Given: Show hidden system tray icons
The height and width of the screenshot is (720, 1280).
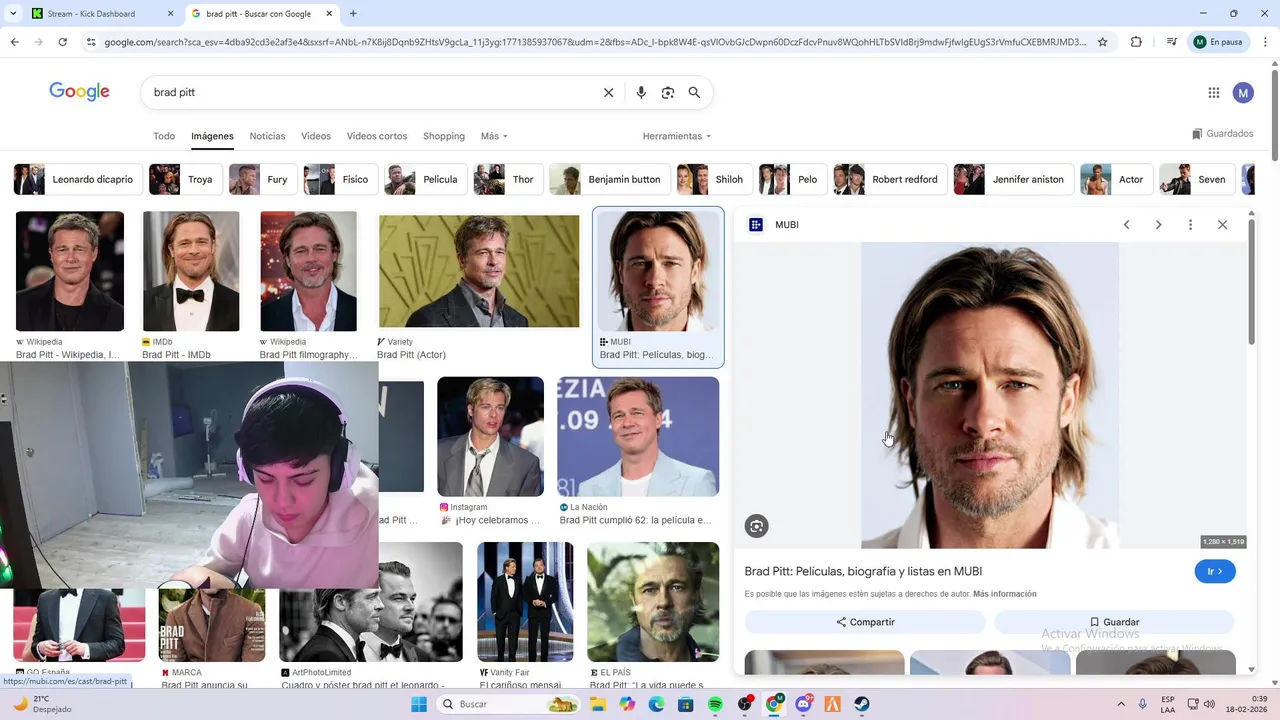Looking at the screenshot, I should (1121, 704).
